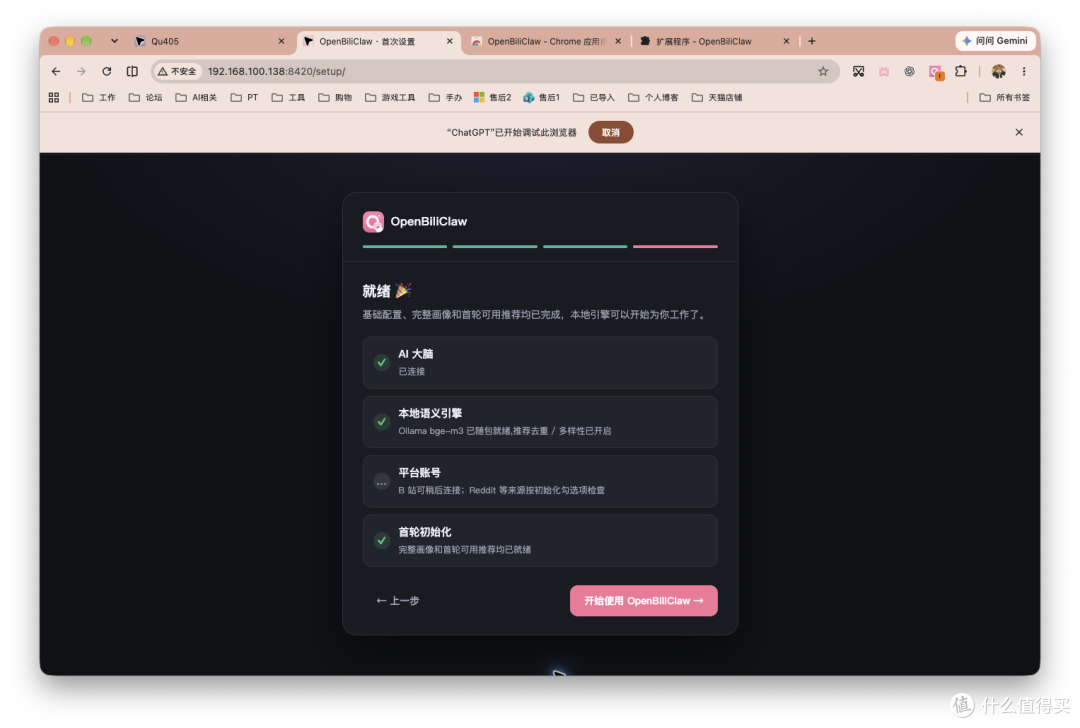1080x728 pixels.
Task: Click the browser forward arrow
Action: [81, 71]
